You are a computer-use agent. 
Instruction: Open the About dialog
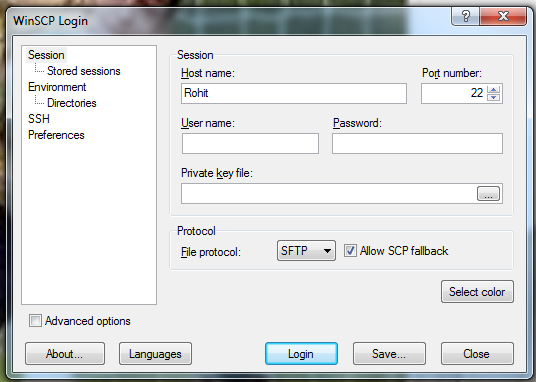pos(65,354)
